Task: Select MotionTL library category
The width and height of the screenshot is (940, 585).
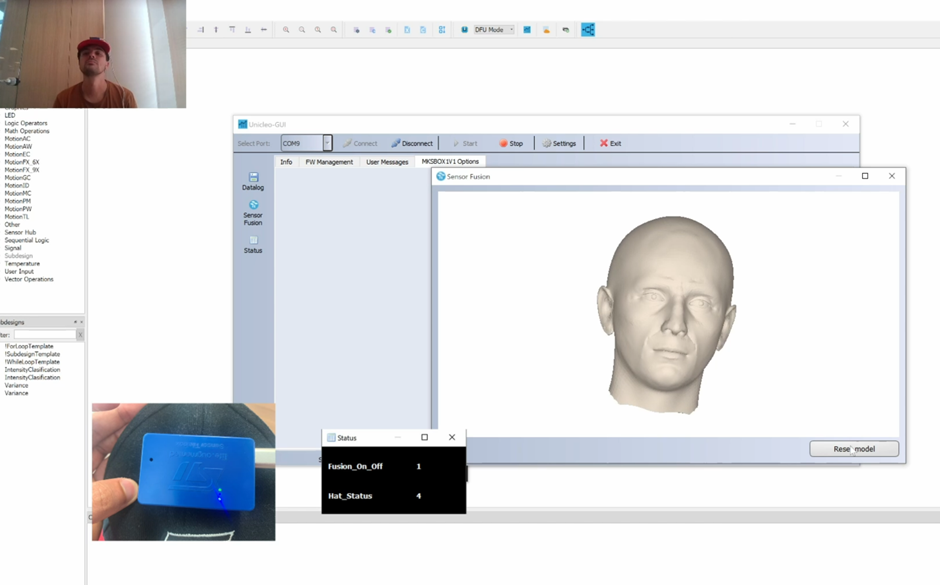Action: pyautogui.click(x=17, y=216)
